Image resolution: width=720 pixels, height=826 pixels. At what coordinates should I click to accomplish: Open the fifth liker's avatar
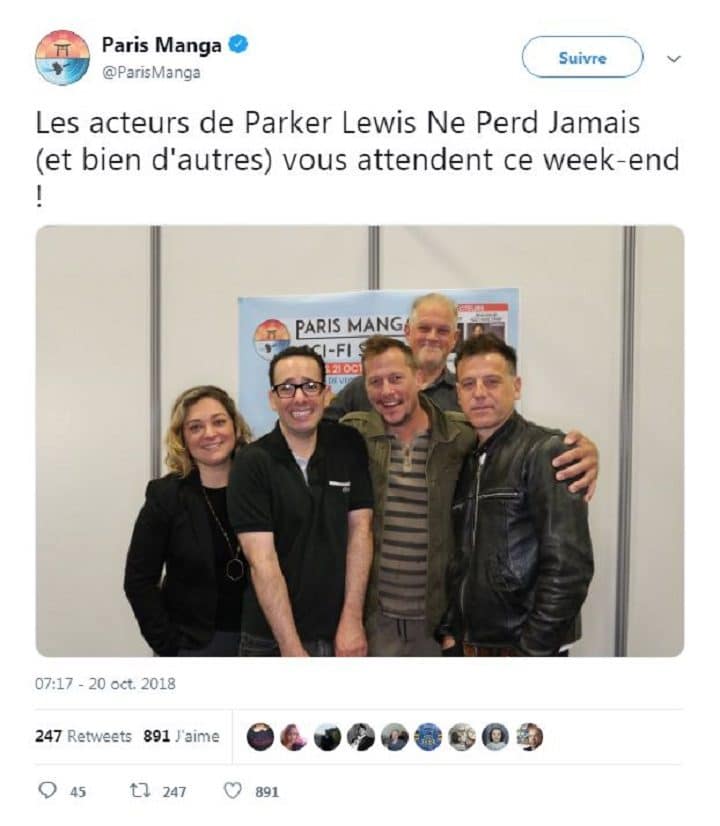tap(394, 736)
